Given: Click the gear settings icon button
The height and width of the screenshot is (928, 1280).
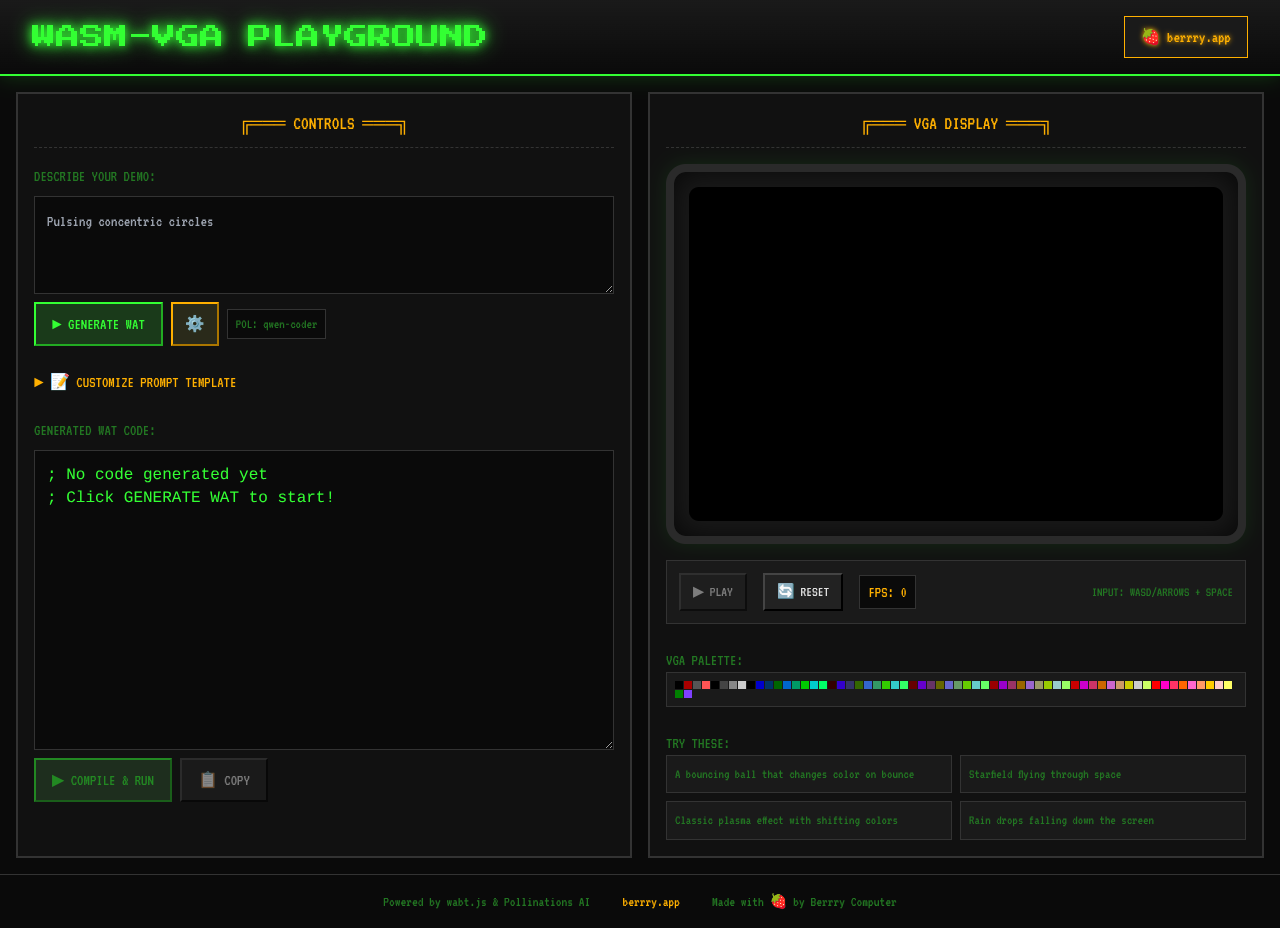Looking at the screenshot, I should click(195, 324).
